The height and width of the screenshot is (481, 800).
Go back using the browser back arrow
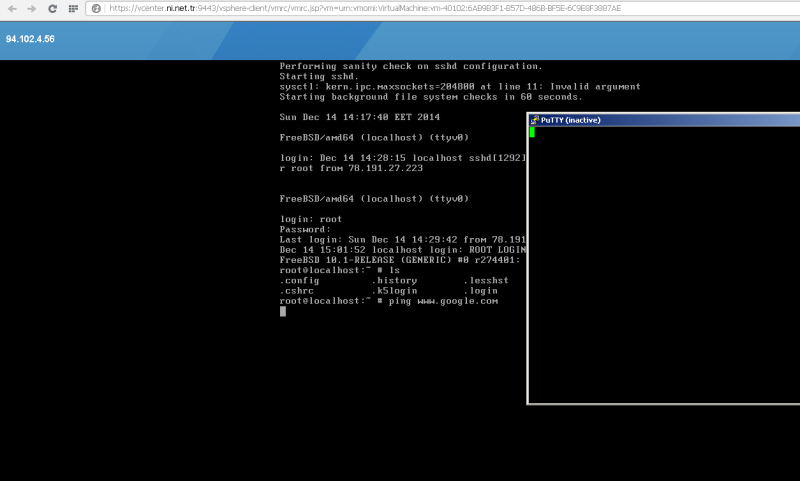coord(12,9)
